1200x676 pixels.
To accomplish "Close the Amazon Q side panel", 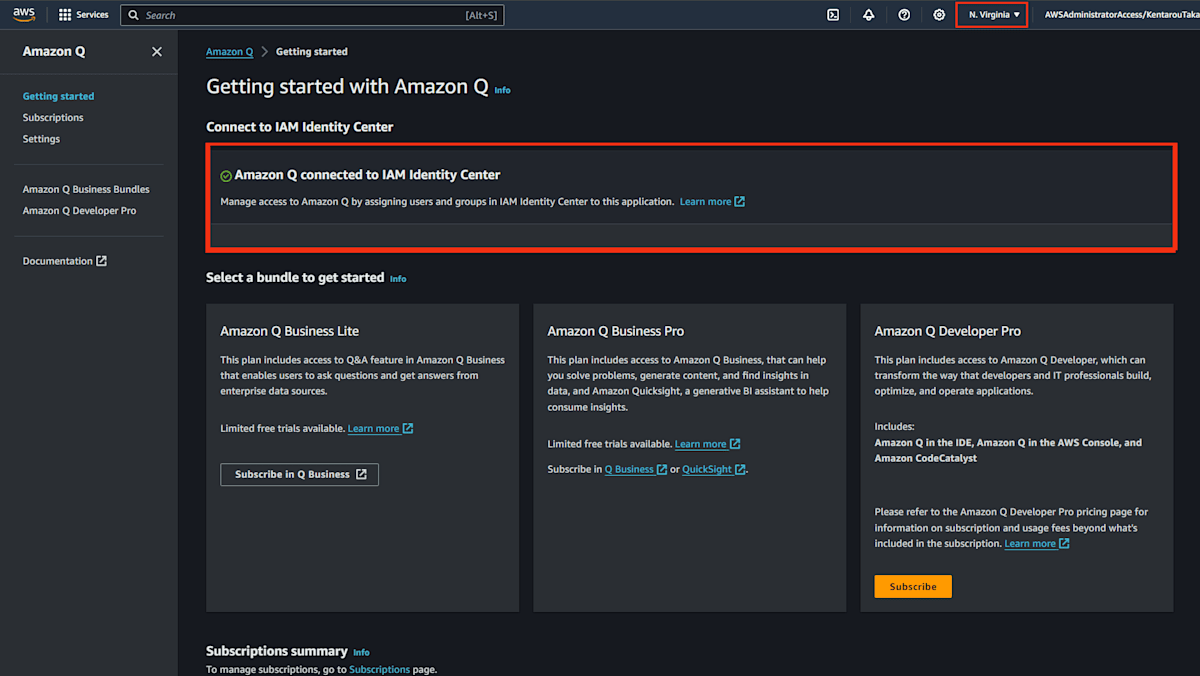I will point(157,52).
